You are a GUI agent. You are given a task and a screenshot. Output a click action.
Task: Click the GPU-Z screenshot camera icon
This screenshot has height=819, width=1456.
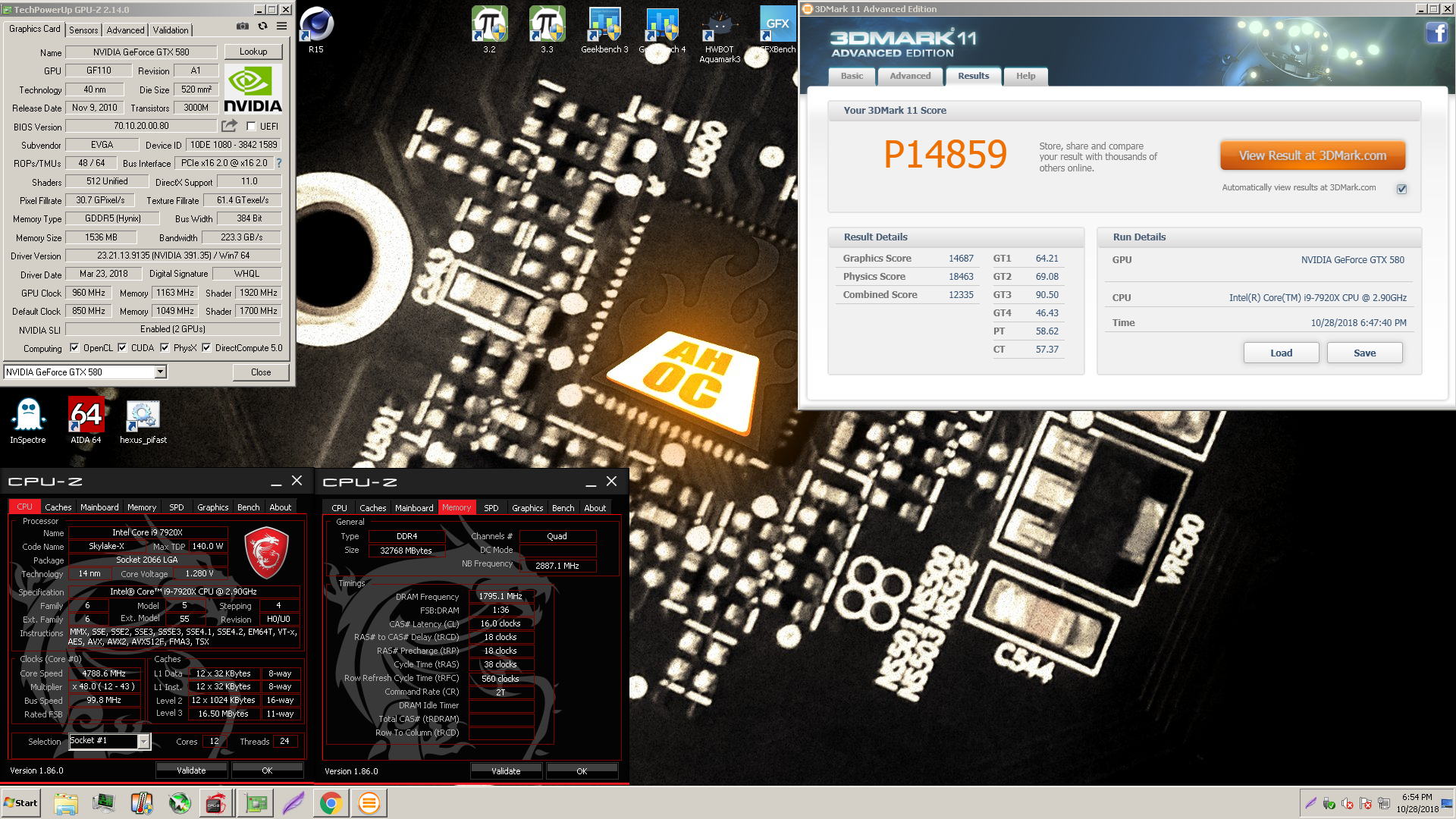point(243,27)
